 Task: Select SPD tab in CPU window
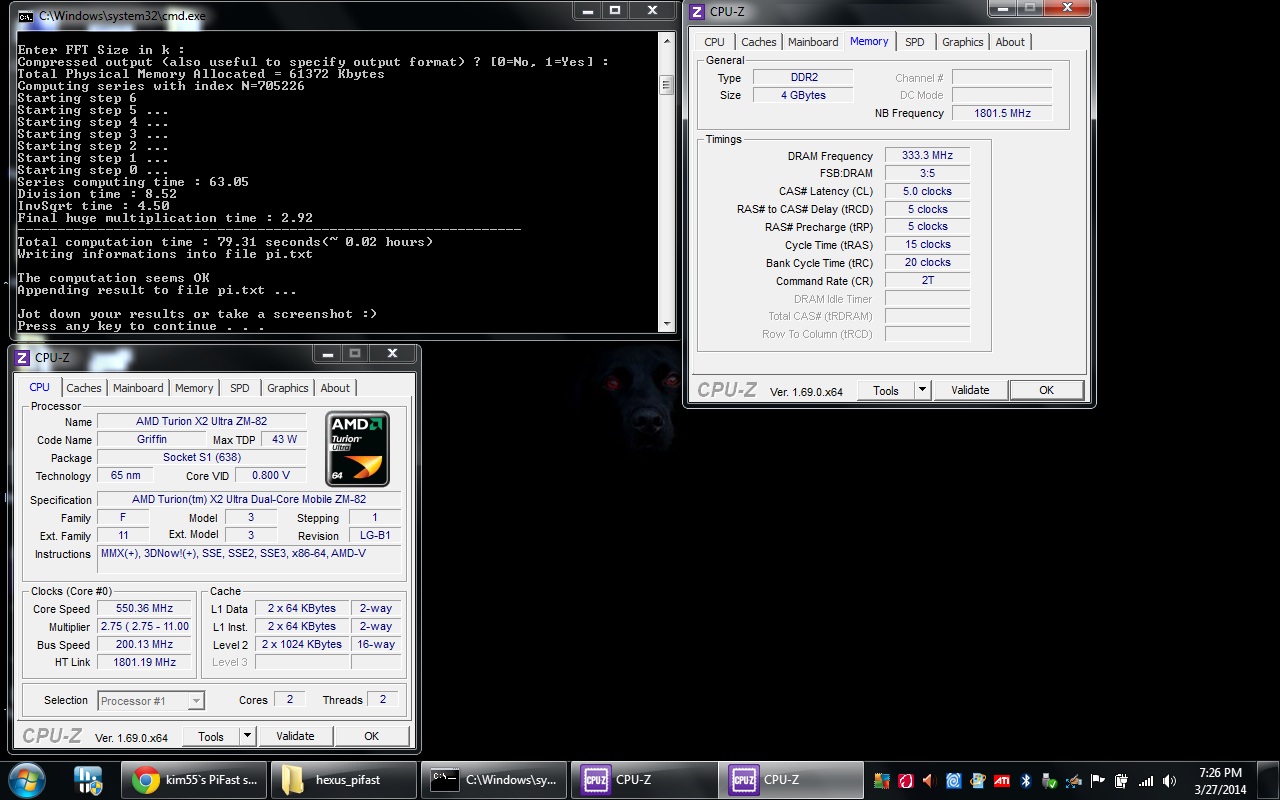click(x=240, y=388)
